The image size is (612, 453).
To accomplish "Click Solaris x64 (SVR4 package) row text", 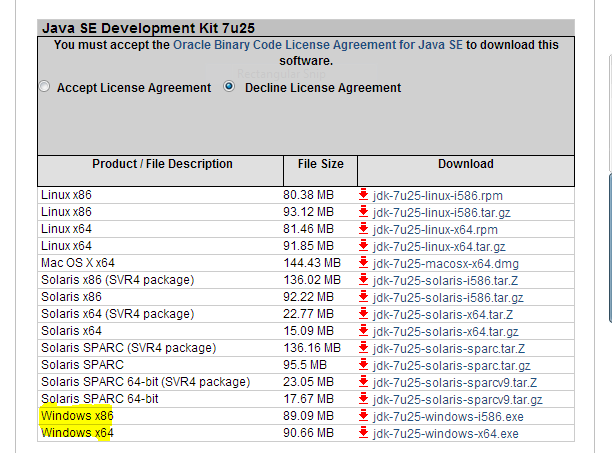I will (x=117, y=314).
